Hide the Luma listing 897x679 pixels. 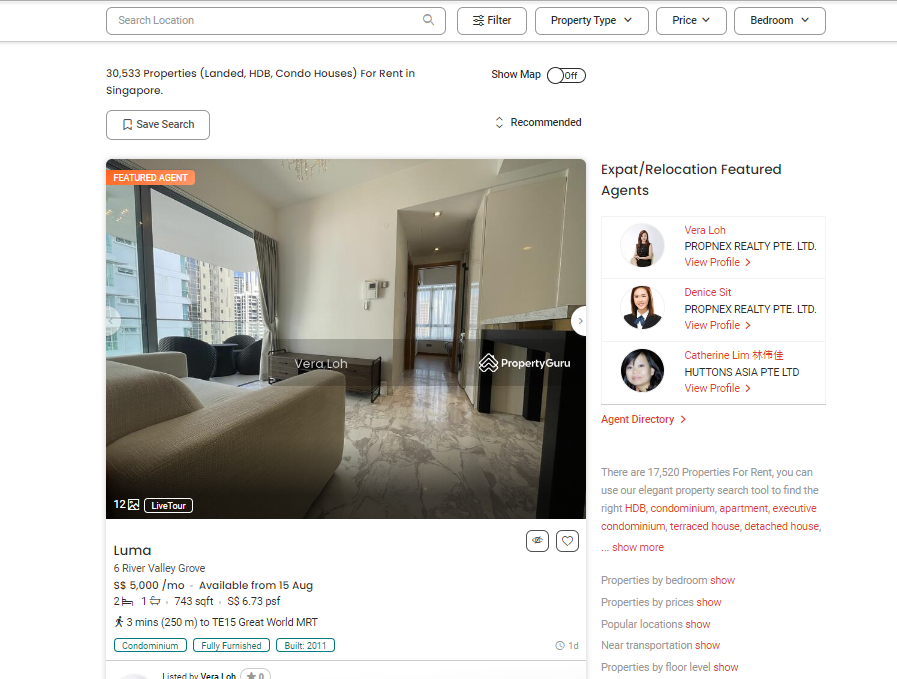[x=537, y=541]
